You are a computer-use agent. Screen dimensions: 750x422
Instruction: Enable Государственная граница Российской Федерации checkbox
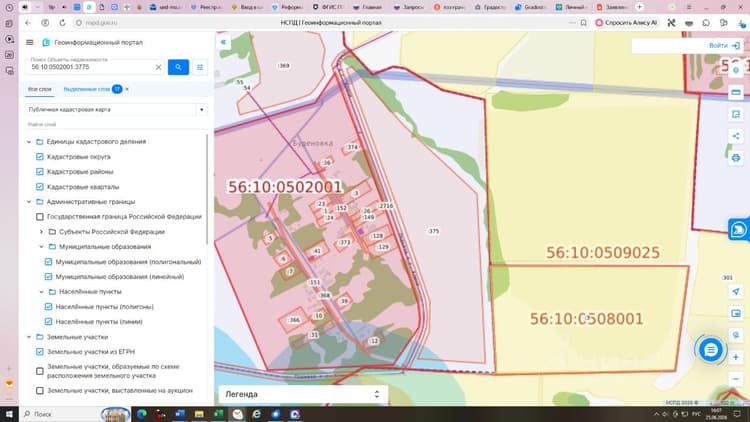[x=40, y=217]
